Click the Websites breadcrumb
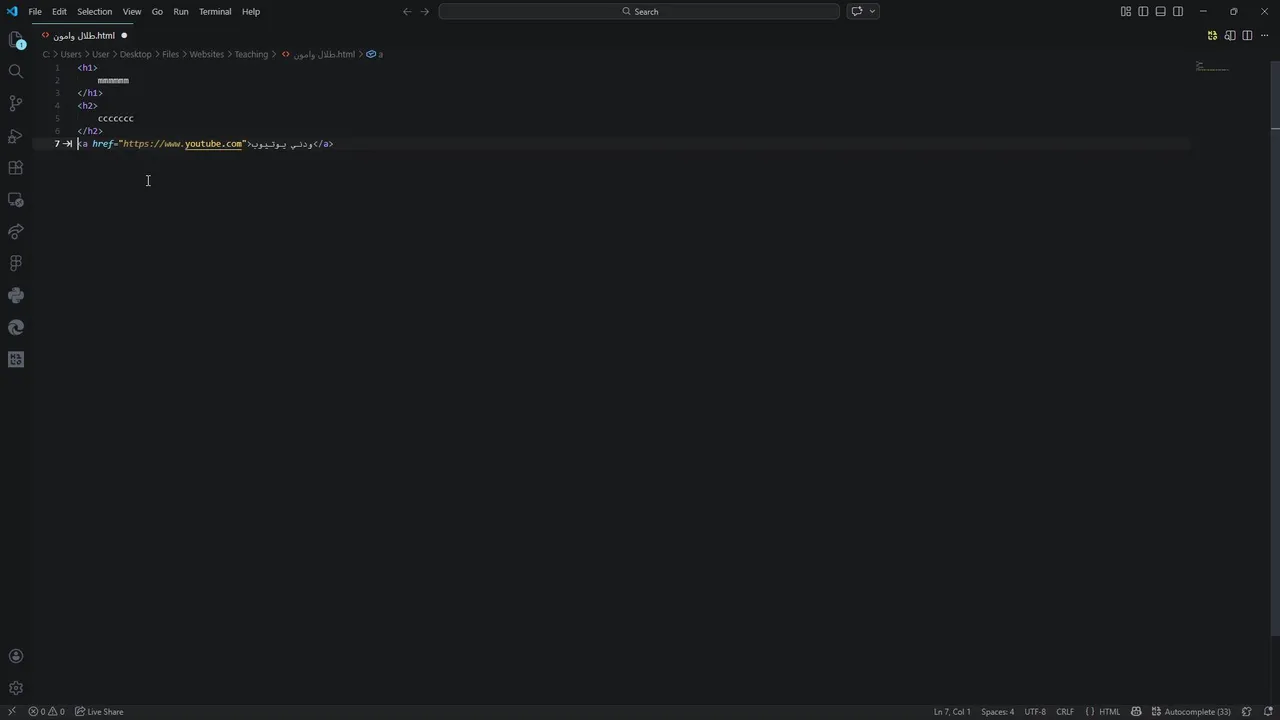Viewport: 1280px width, 720px height. pos(207,54)
